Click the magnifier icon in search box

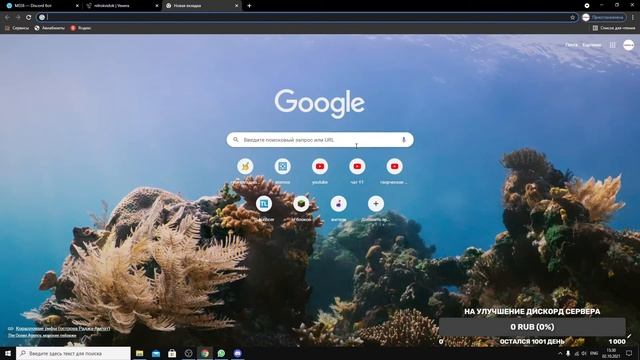(x=236, y=140)
